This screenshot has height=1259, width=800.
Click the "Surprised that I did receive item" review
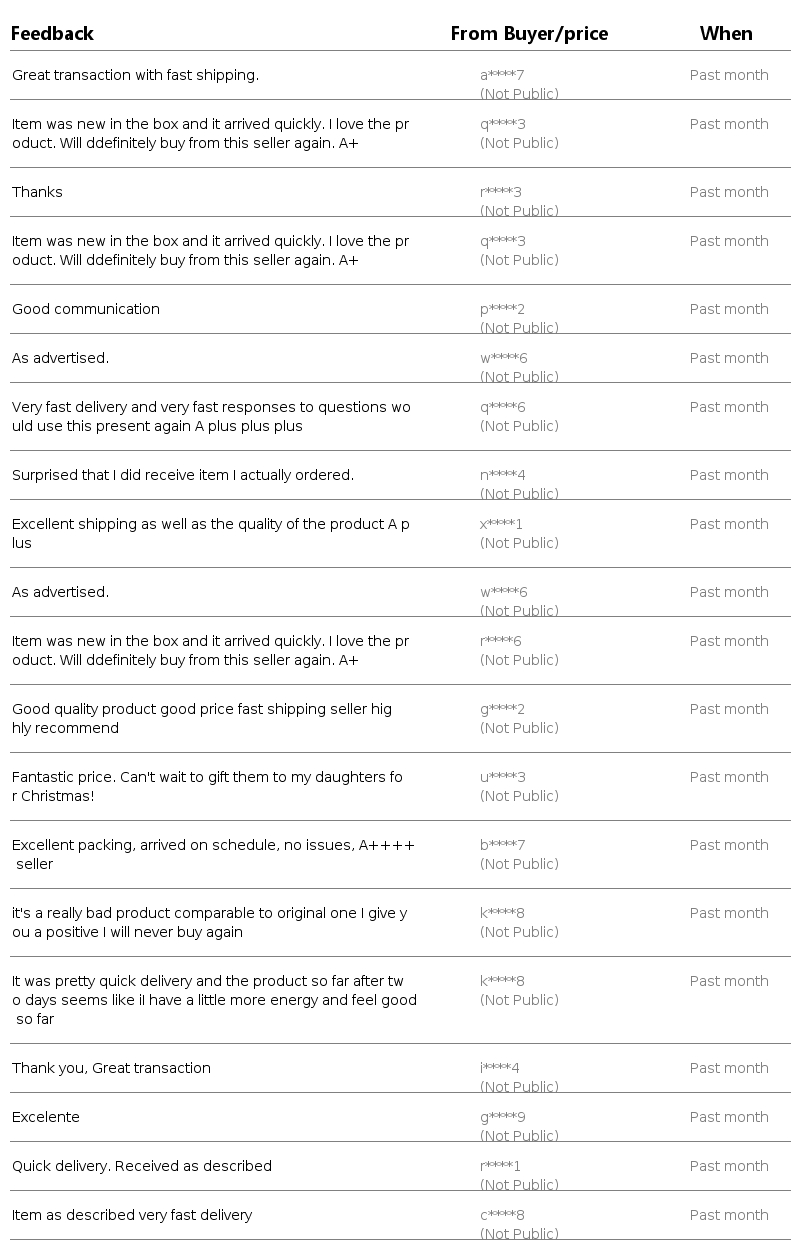(x=183, y=475)
